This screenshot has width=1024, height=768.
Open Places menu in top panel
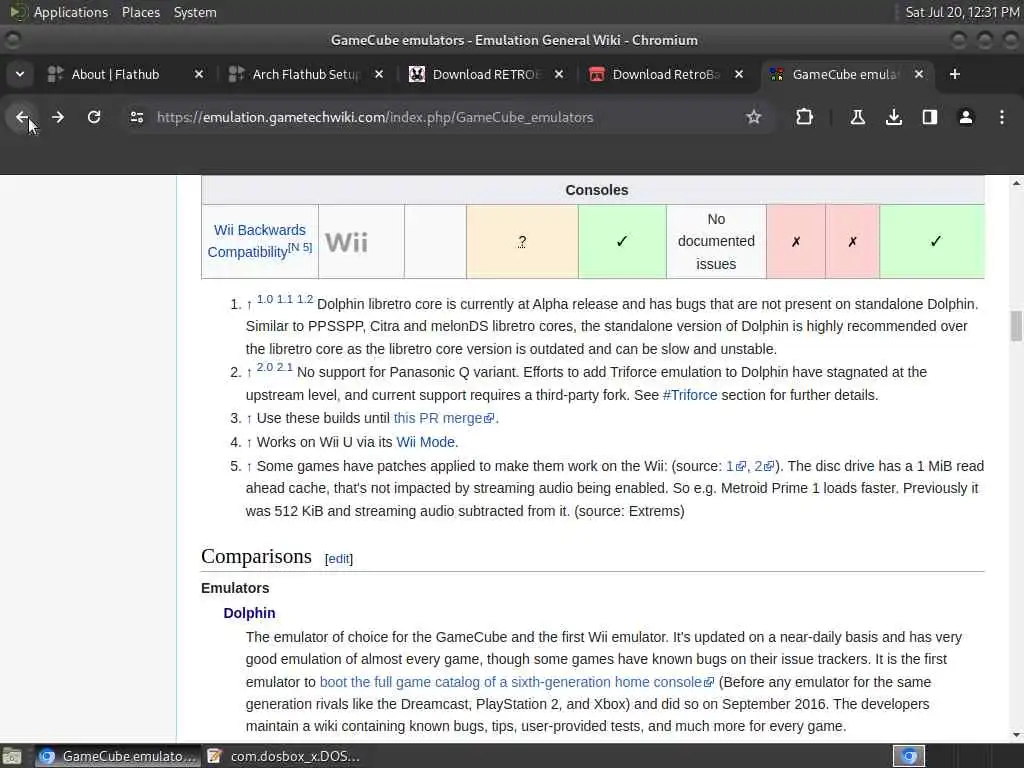[141, 12]
